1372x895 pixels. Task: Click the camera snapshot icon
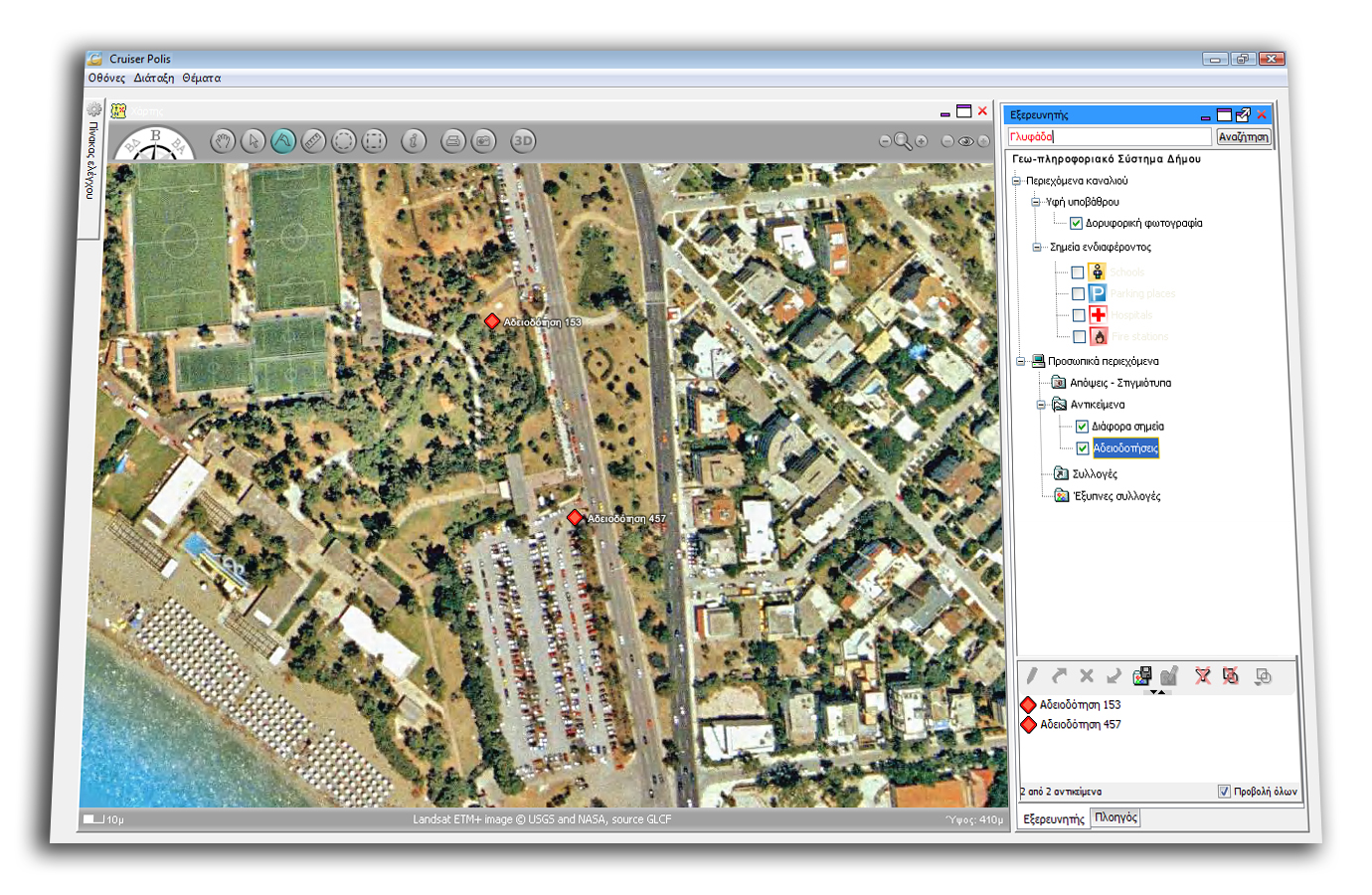tap(483, 141)
